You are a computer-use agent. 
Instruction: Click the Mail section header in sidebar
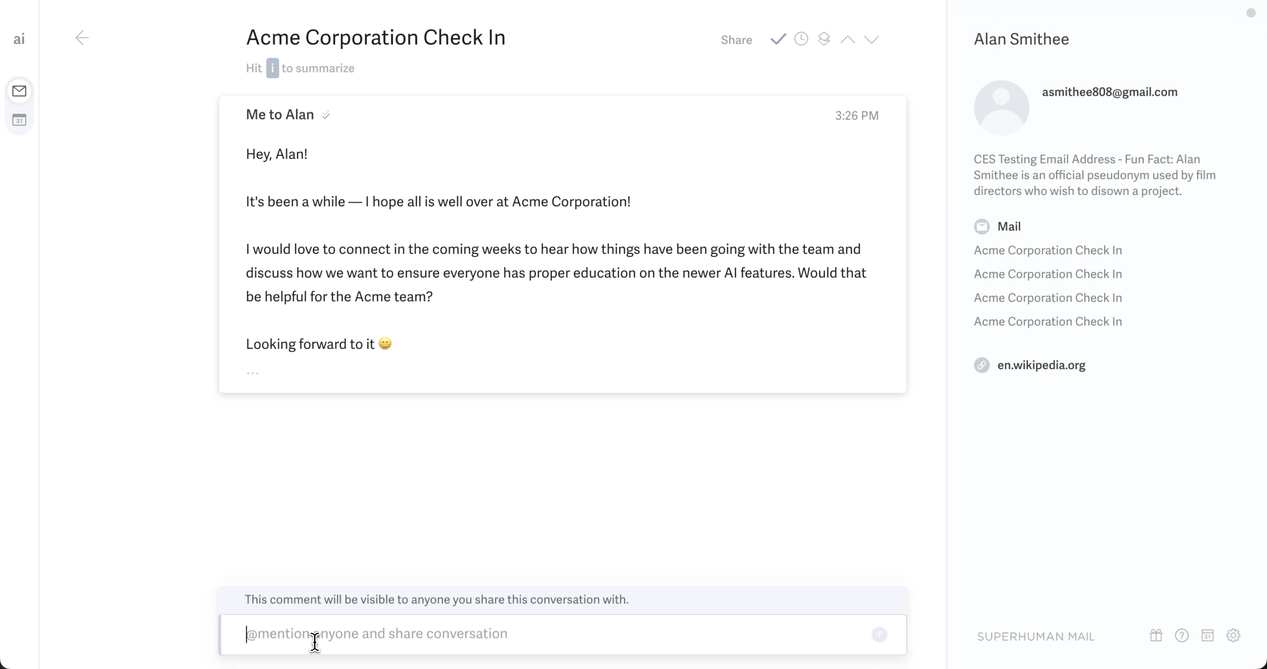[1008, 227]
